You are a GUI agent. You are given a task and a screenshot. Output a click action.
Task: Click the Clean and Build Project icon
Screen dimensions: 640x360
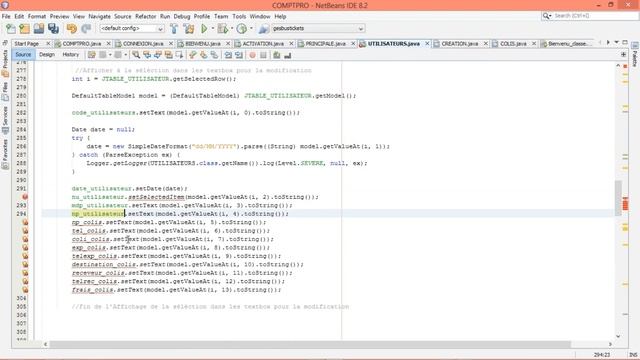(189, 29)
